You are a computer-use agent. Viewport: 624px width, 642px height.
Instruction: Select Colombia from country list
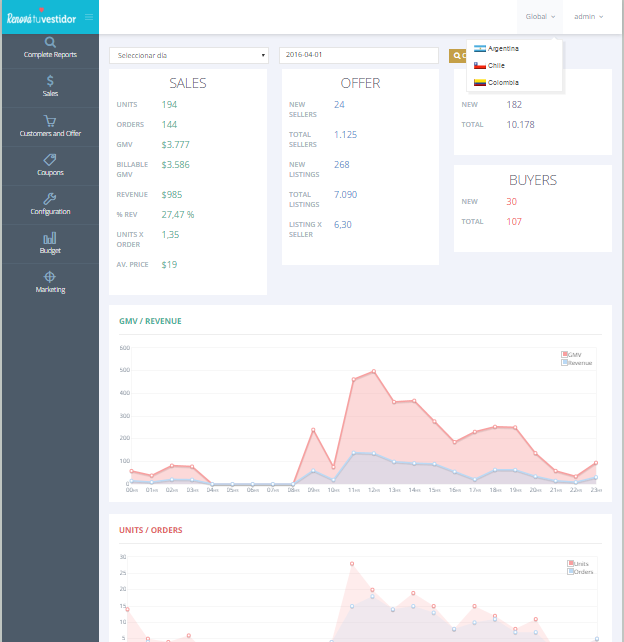click(x=502, y=82)
